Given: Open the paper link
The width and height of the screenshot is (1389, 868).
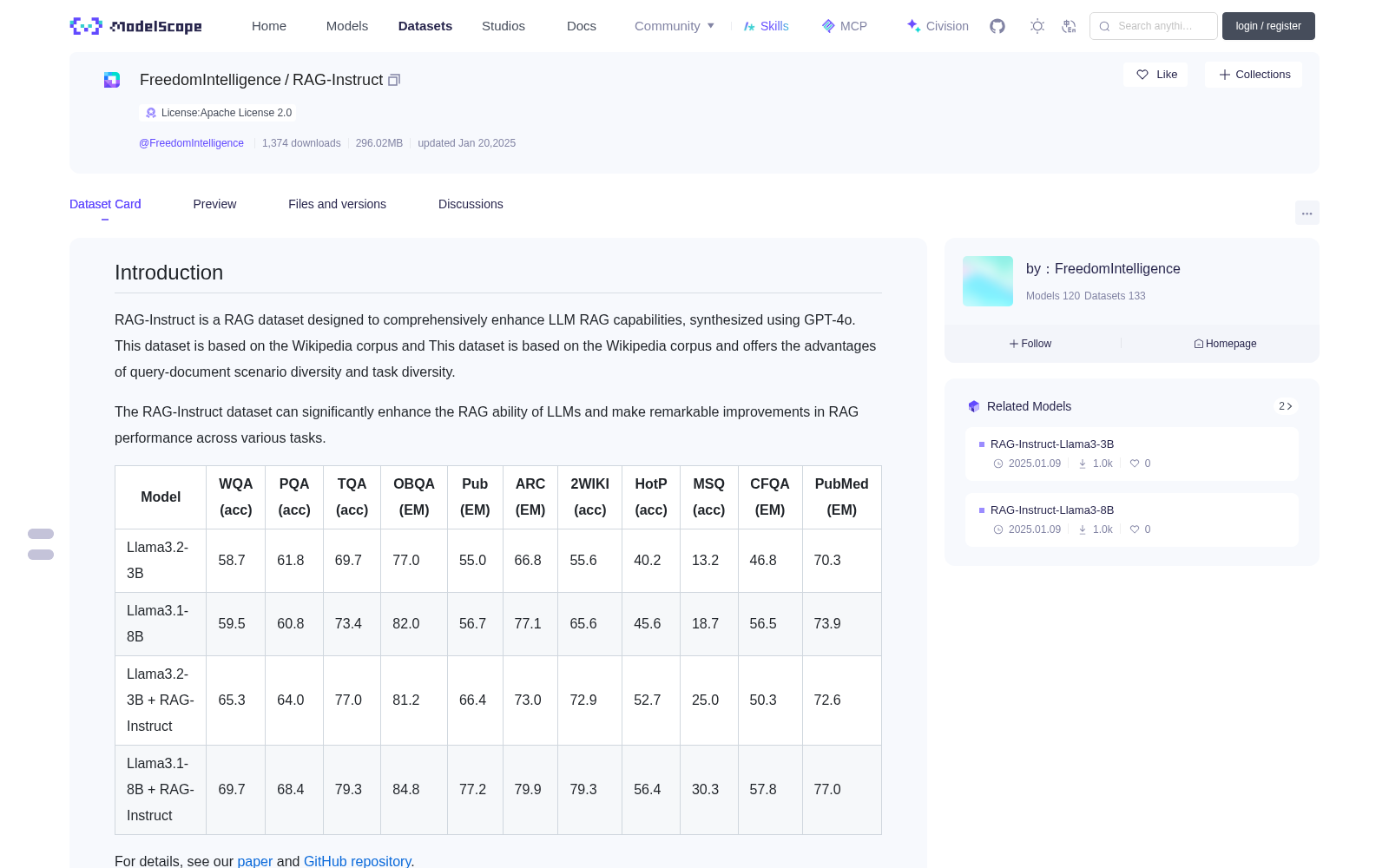Looking at the screenshot, I should coord(255,861).
